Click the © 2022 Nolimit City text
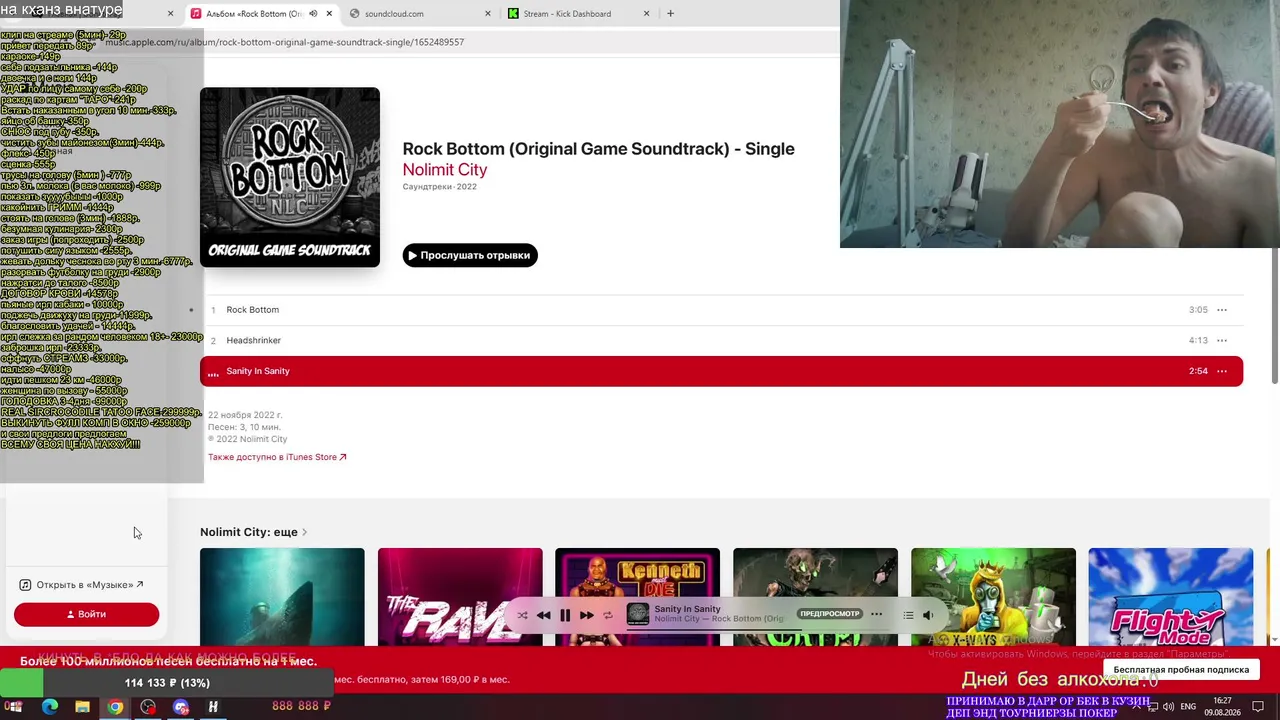The image size is (1280, 720). pyautogui.click(x=247, y=439)
